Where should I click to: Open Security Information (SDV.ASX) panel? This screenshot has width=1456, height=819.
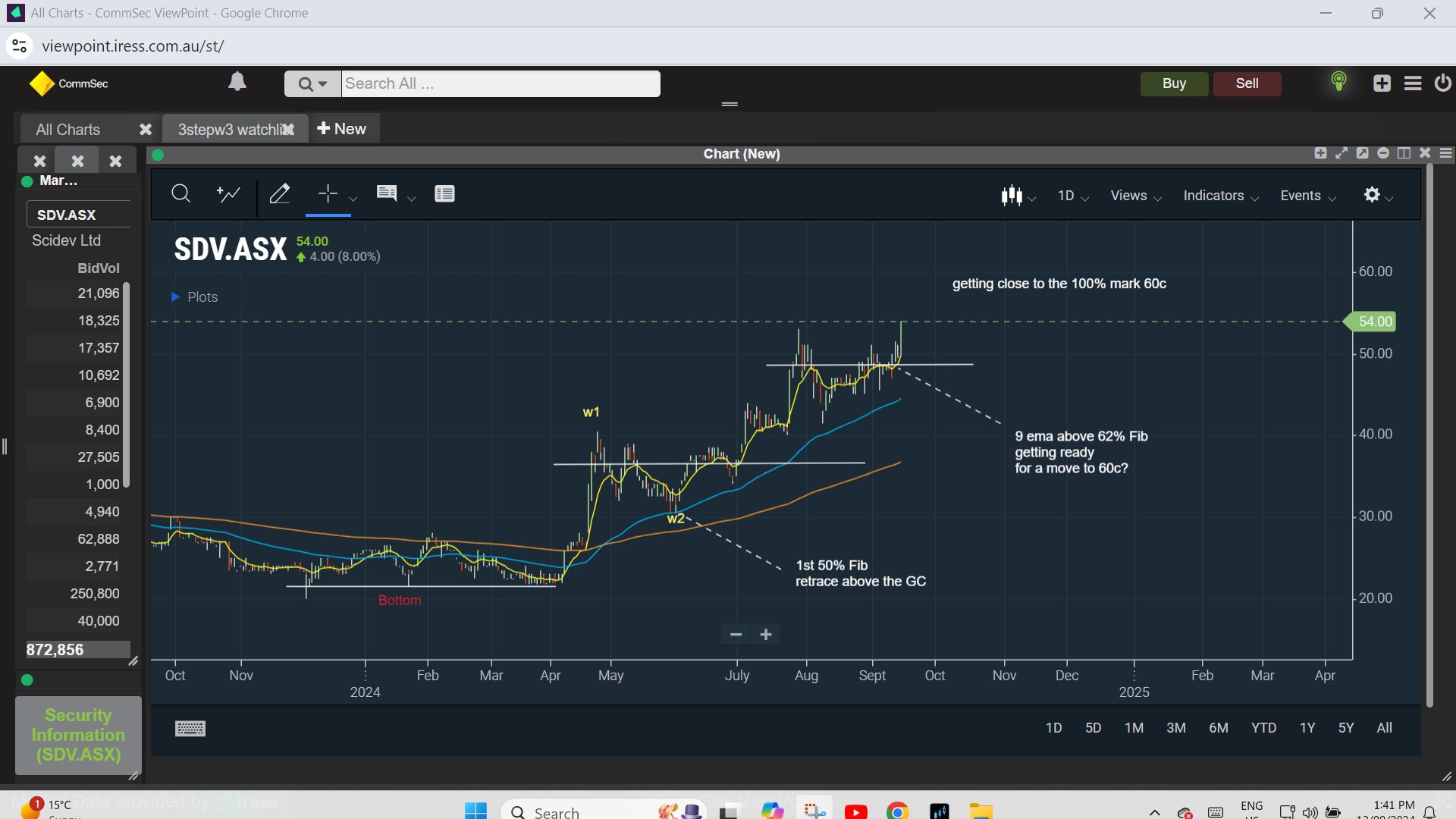coord(78,735)
